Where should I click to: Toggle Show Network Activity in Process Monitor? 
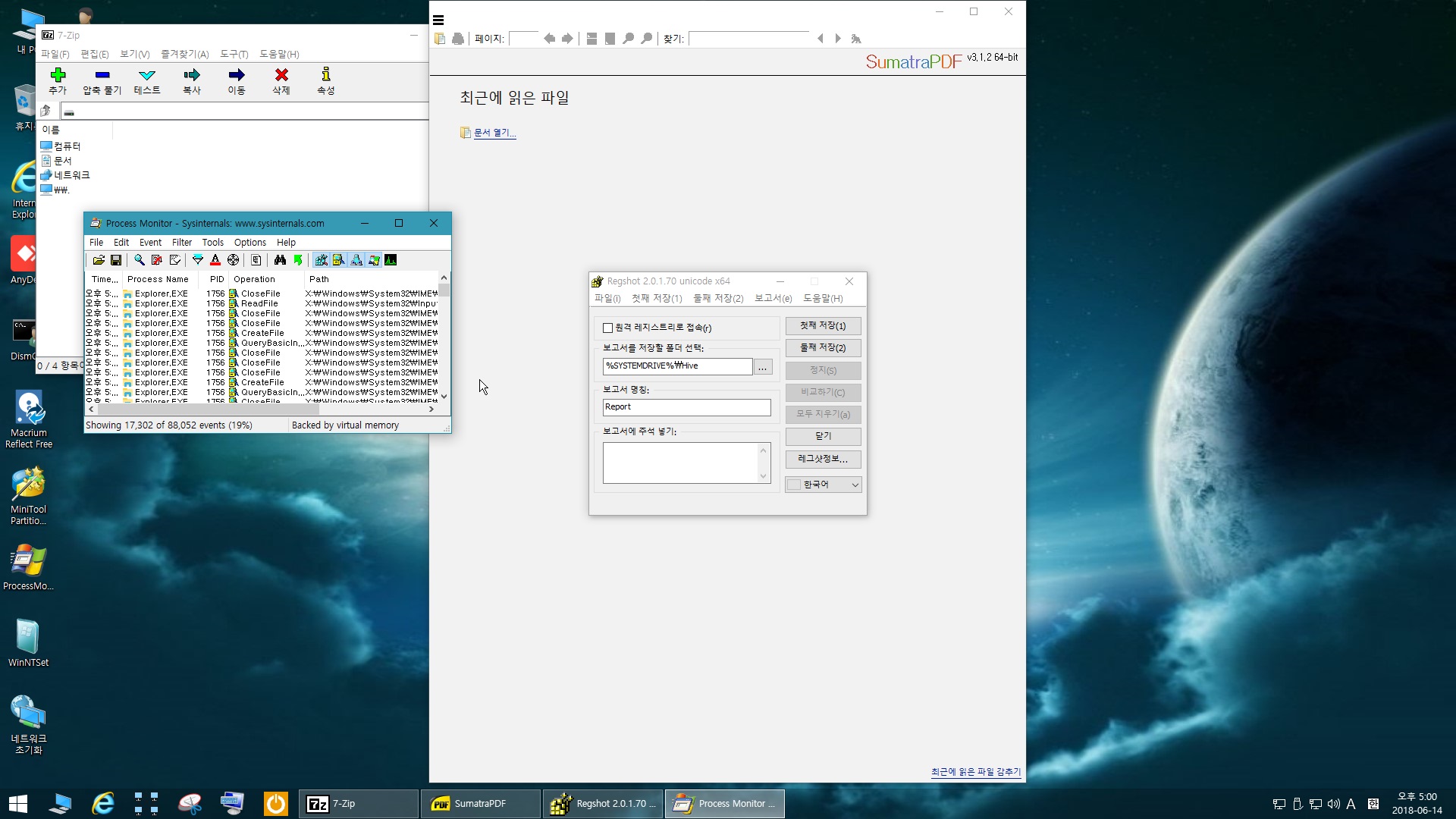pyautogui.click(x=356, y=260)
